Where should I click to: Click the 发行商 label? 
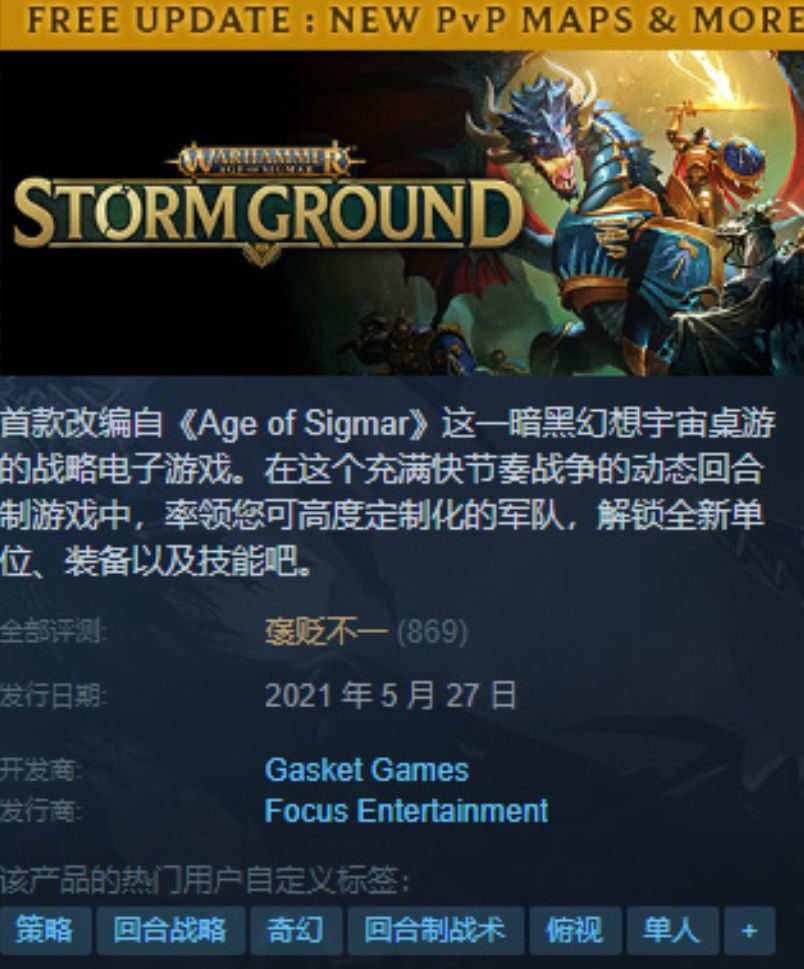tap(41, 811)
